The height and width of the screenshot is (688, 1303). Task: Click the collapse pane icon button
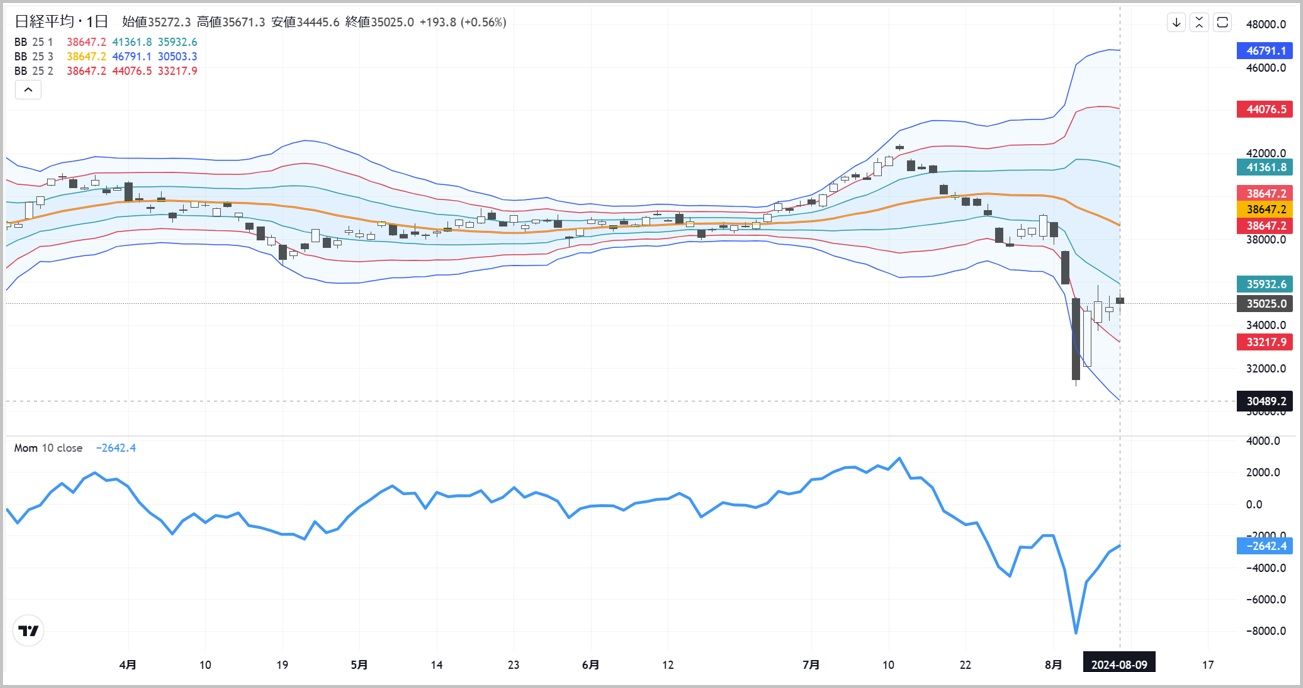(x=1199, y=22)
